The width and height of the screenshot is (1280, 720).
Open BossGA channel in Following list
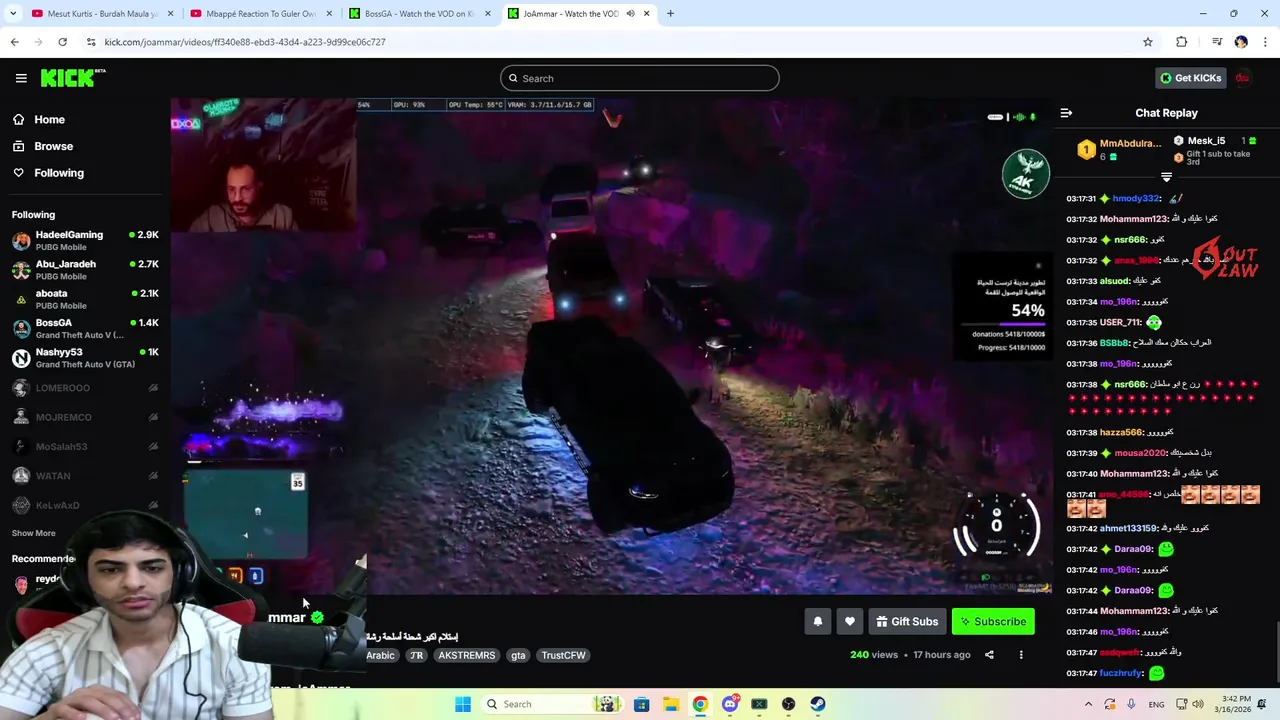(x=85, y=328)
